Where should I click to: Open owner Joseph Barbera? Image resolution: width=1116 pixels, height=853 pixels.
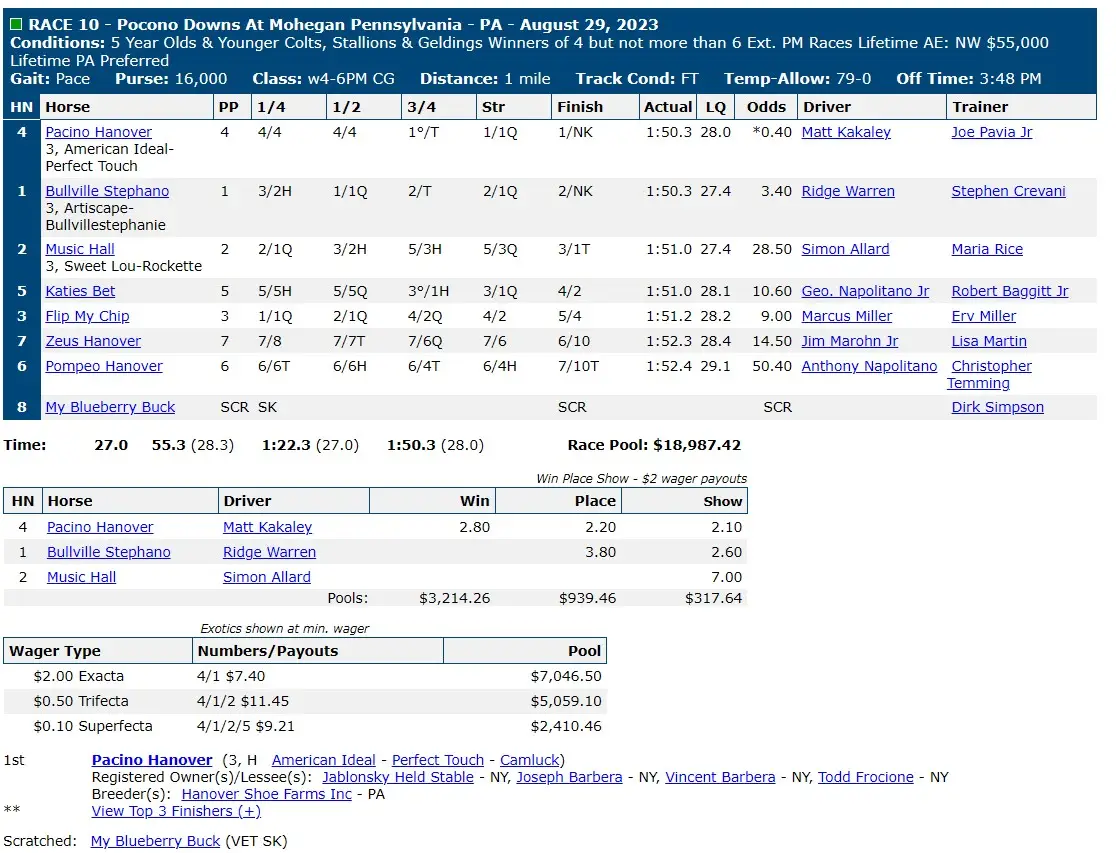coord(569,777)
